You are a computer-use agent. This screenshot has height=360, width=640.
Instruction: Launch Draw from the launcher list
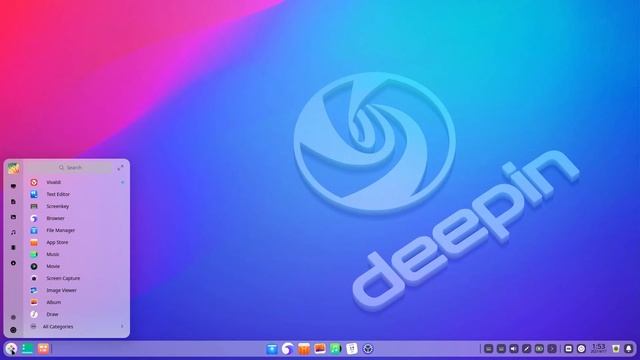[x=76, y=314]
